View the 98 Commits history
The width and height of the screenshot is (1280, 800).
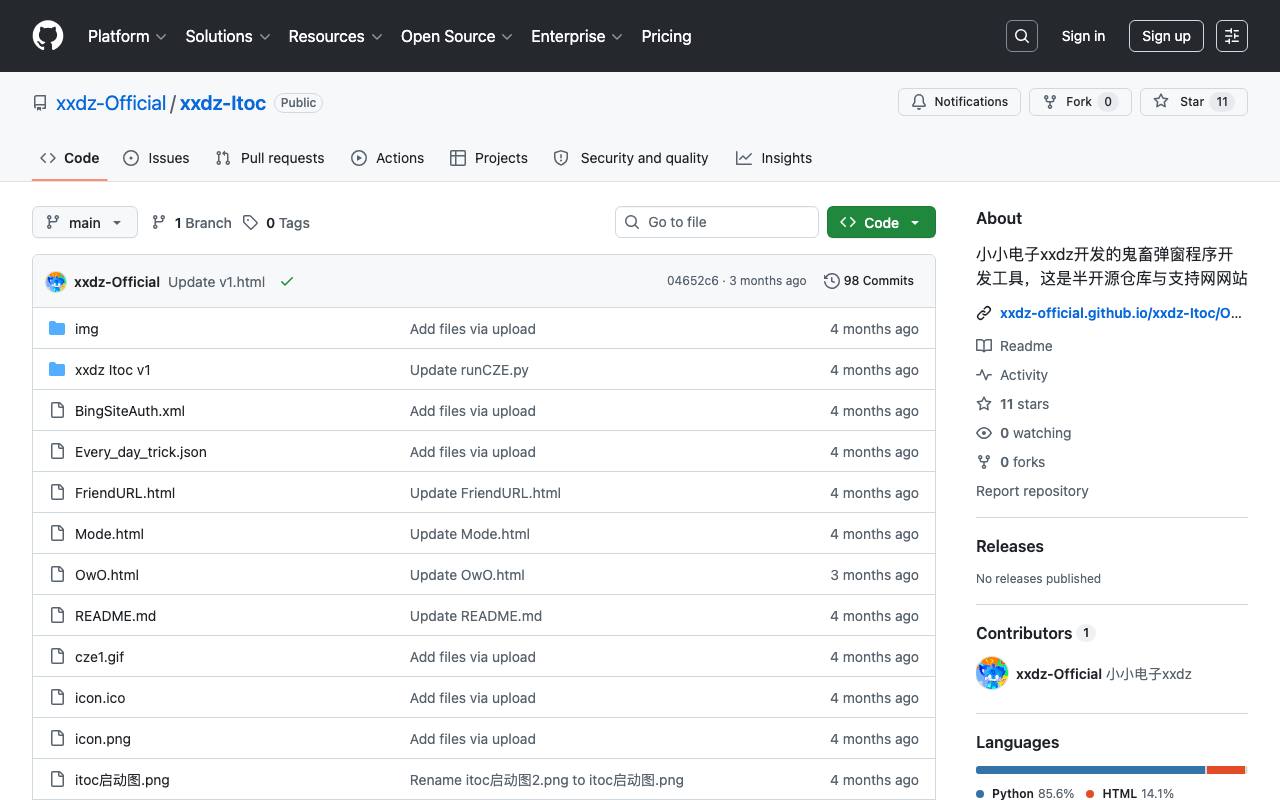tap(869, 281)
